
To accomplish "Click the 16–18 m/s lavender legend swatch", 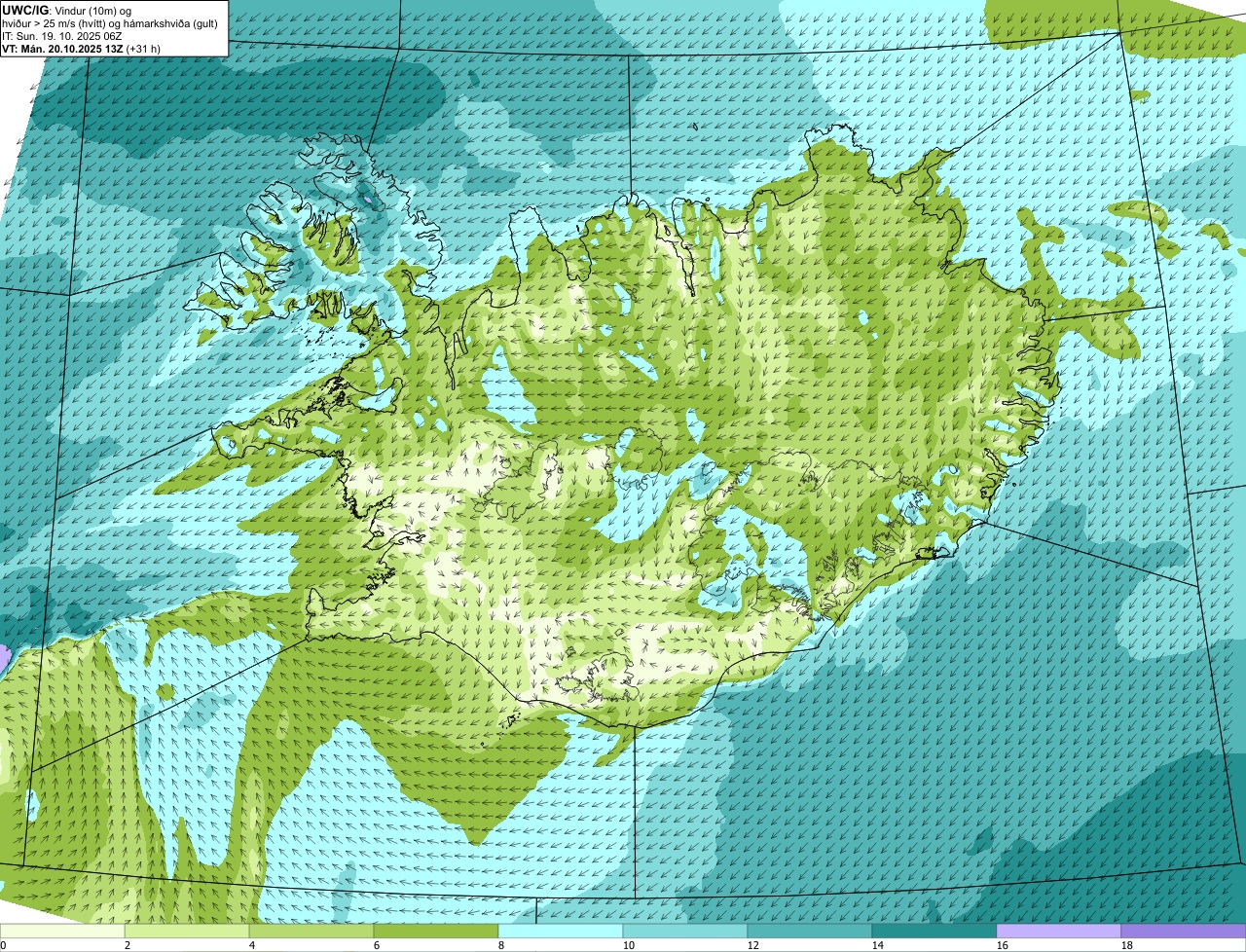I will pos(1059,932).
